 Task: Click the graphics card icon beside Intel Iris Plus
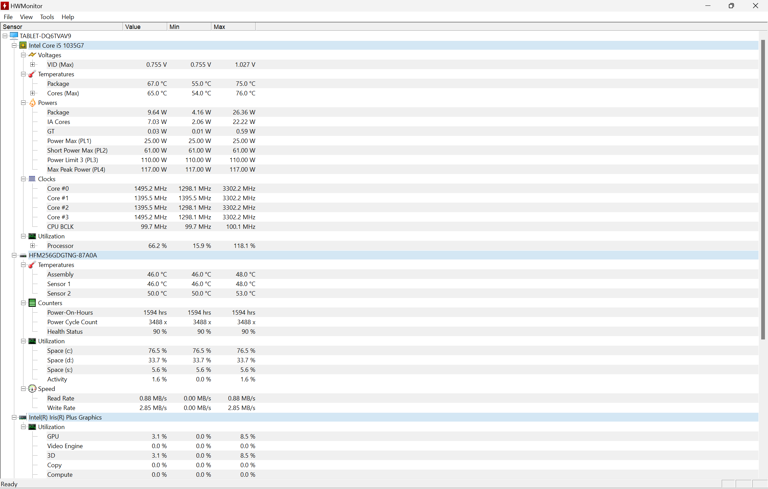pyautogui.click(x=23, y=417)
